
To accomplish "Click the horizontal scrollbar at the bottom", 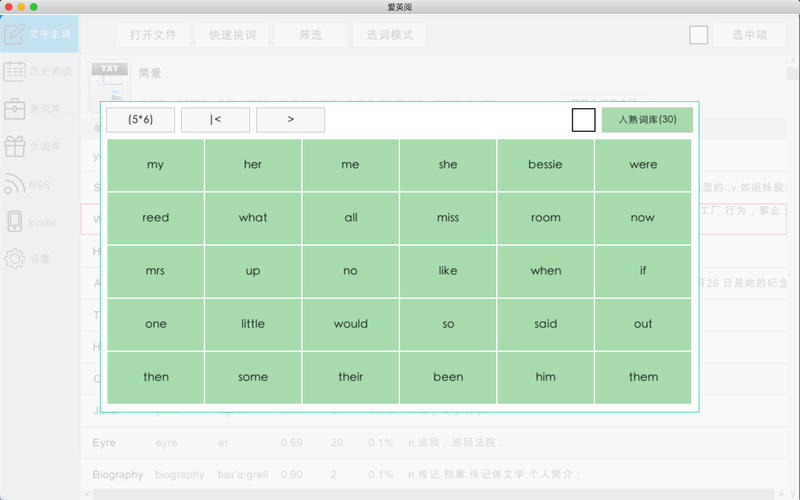I will (430, 493).
